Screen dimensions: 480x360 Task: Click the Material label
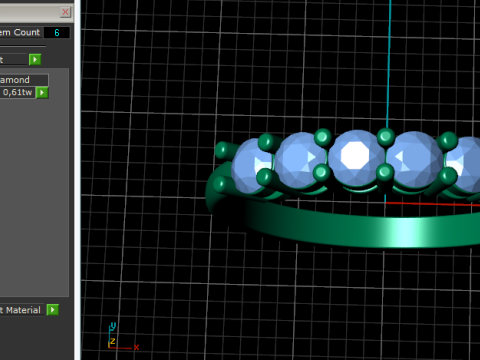[23, 310]
